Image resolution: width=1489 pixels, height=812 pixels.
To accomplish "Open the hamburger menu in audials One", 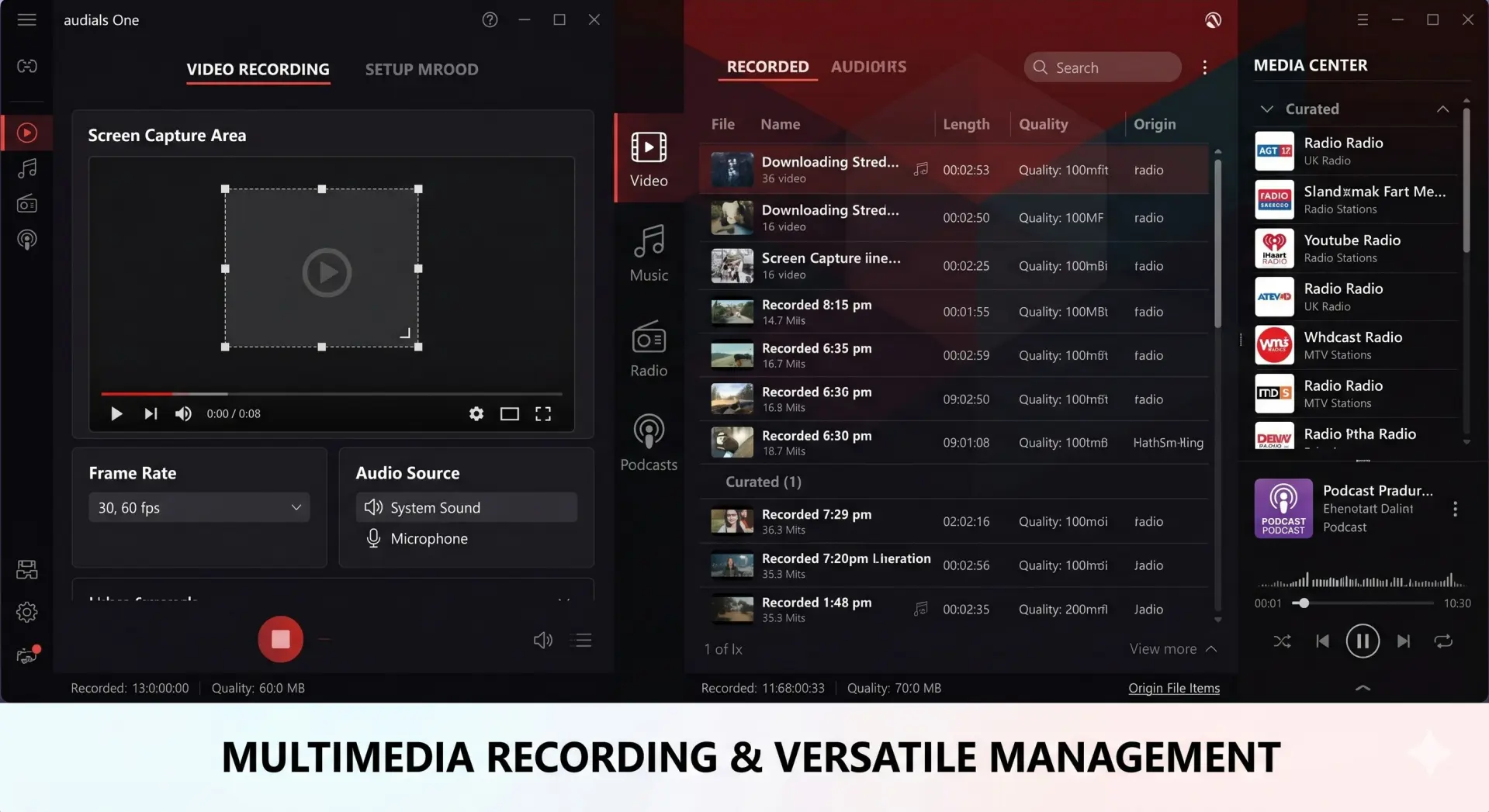I will (27, 19).
